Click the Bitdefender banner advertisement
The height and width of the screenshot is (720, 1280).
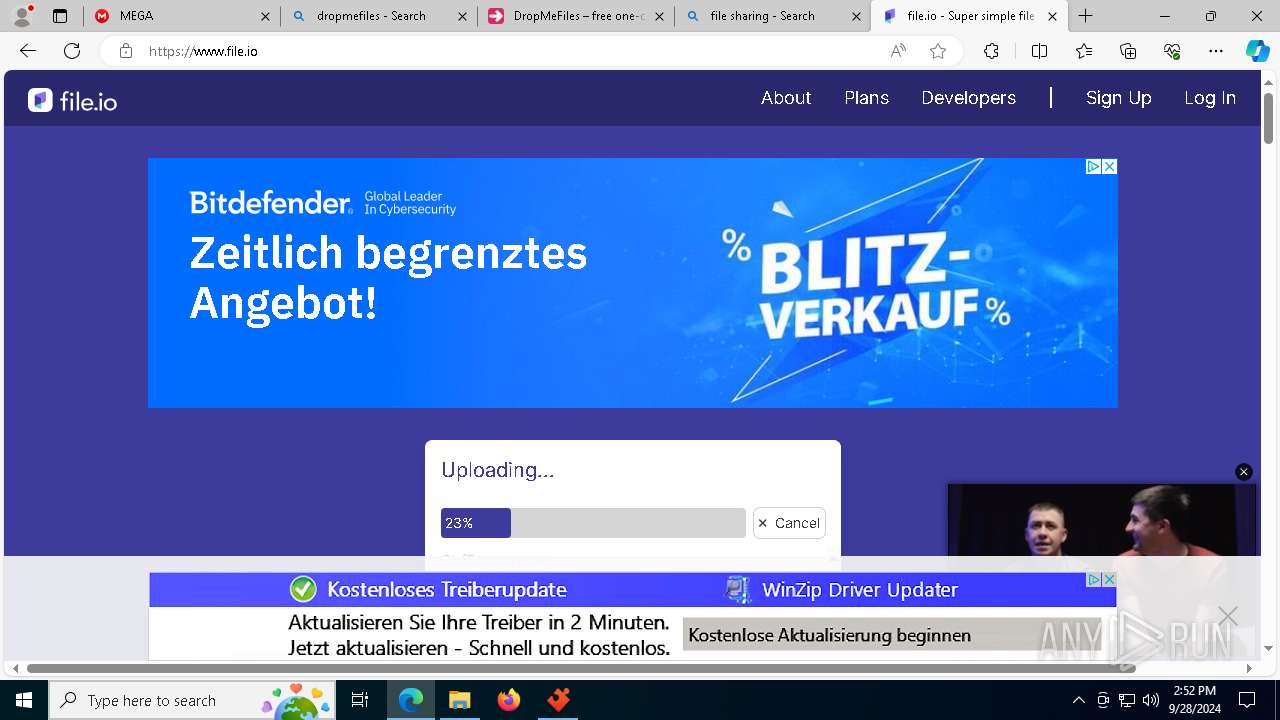tap(632, 283)
